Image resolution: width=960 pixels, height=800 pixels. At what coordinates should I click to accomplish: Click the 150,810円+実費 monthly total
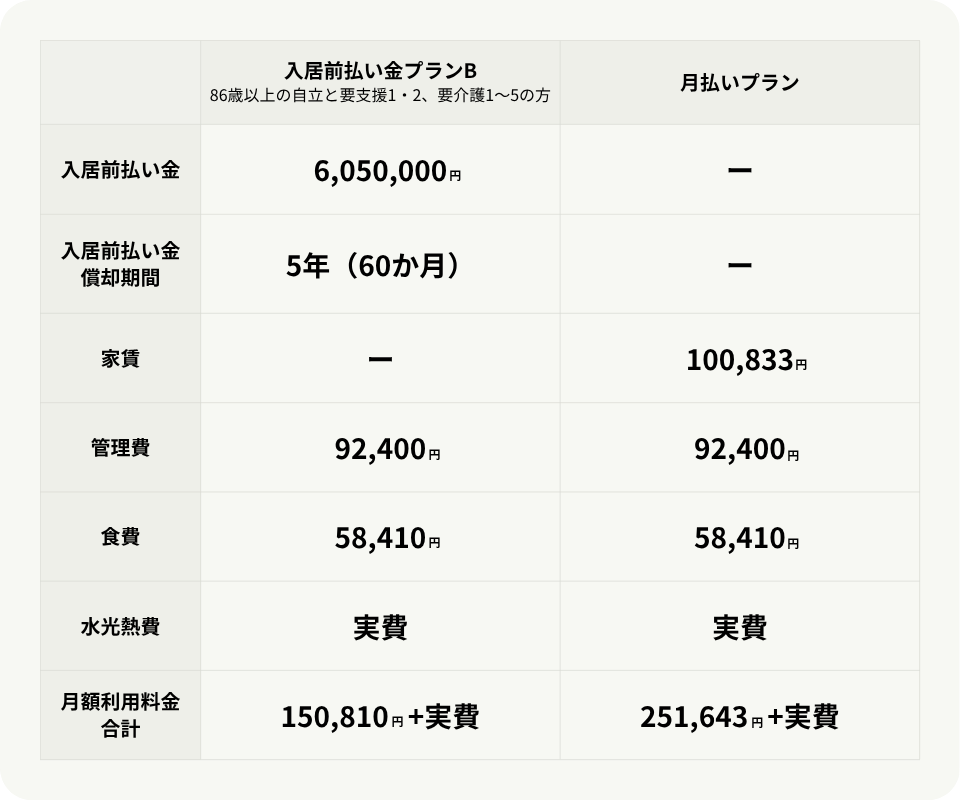click(x=380, y=717)
